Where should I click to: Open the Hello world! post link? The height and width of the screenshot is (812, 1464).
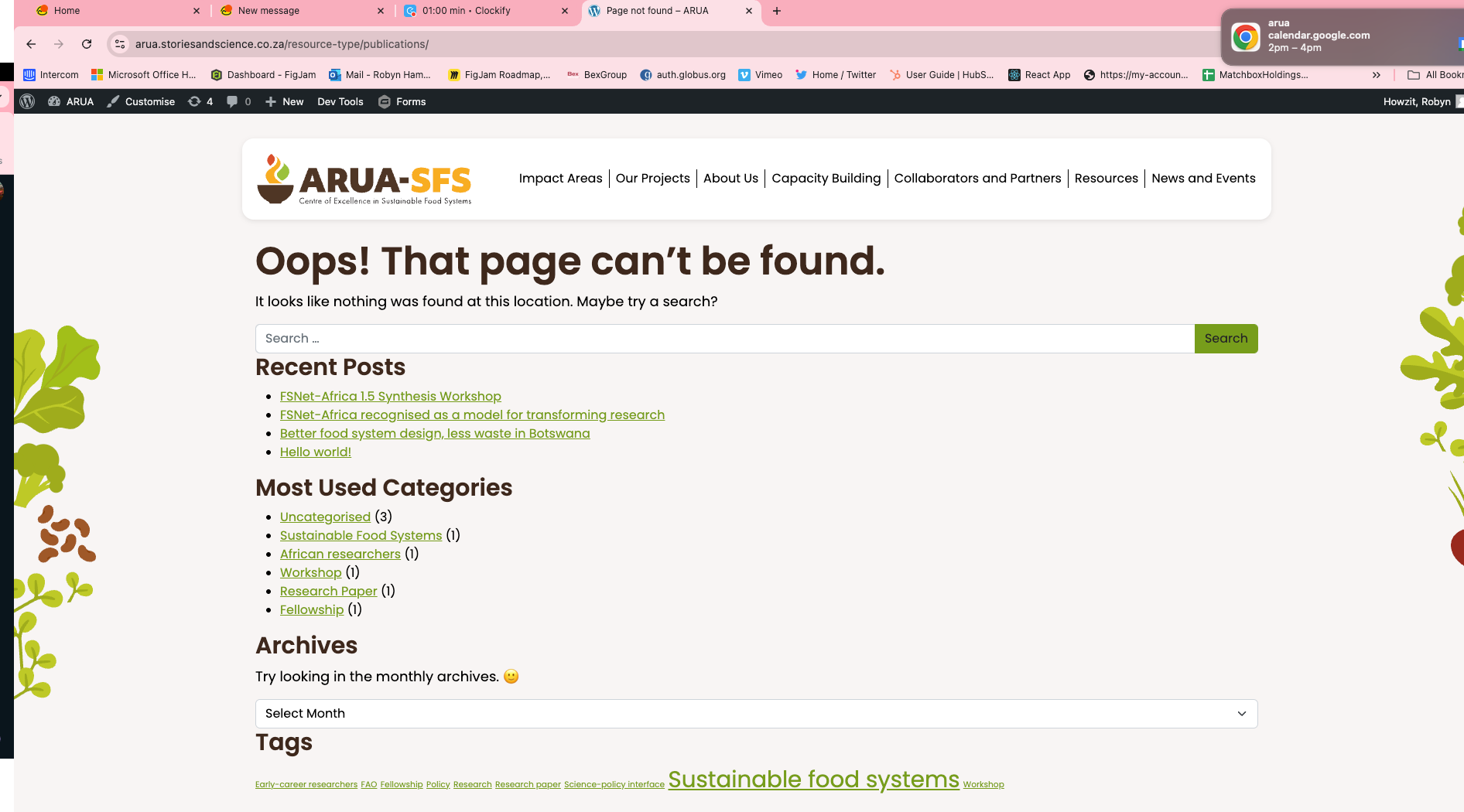(x=316, y=452)
